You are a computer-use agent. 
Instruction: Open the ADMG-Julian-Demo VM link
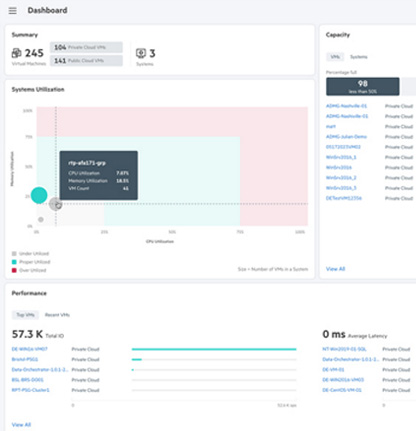[346, 137]
